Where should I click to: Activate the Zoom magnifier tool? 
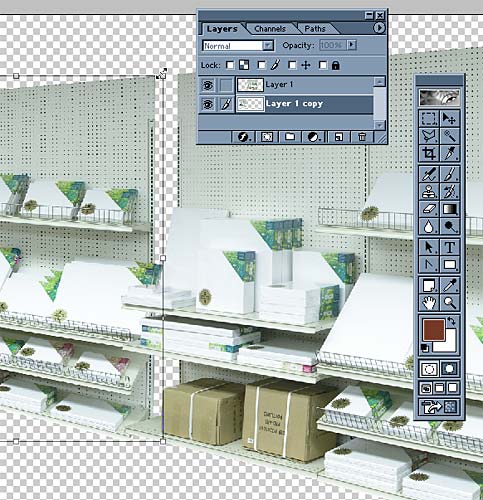pos(450,303)
